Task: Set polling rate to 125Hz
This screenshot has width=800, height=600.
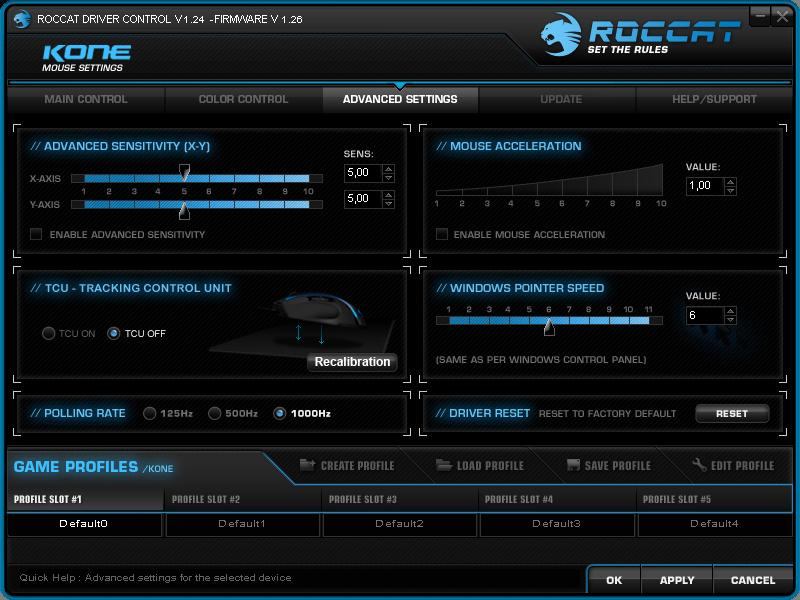Action: tap(149, 413)
